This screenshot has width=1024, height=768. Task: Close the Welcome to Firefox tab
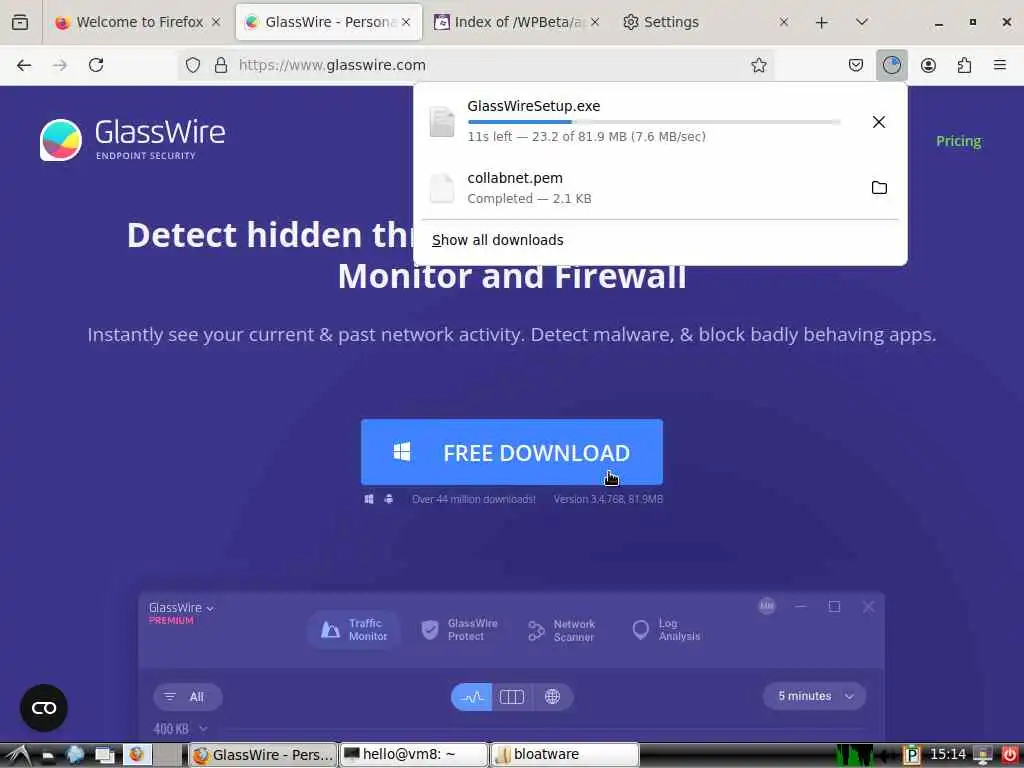(x=216, y=22)
